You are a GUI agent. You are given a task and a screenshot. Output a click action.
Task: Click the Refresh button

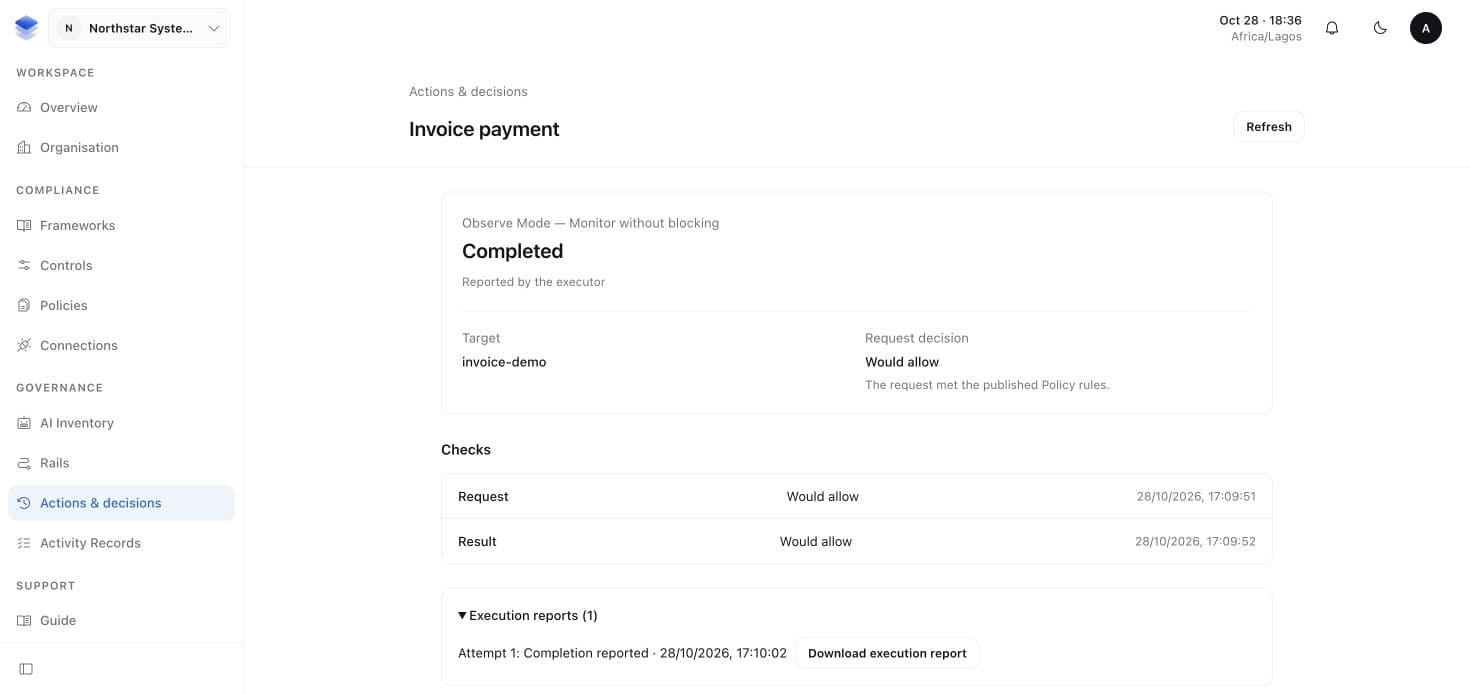pyautogui.click(x=1269, y=127)
